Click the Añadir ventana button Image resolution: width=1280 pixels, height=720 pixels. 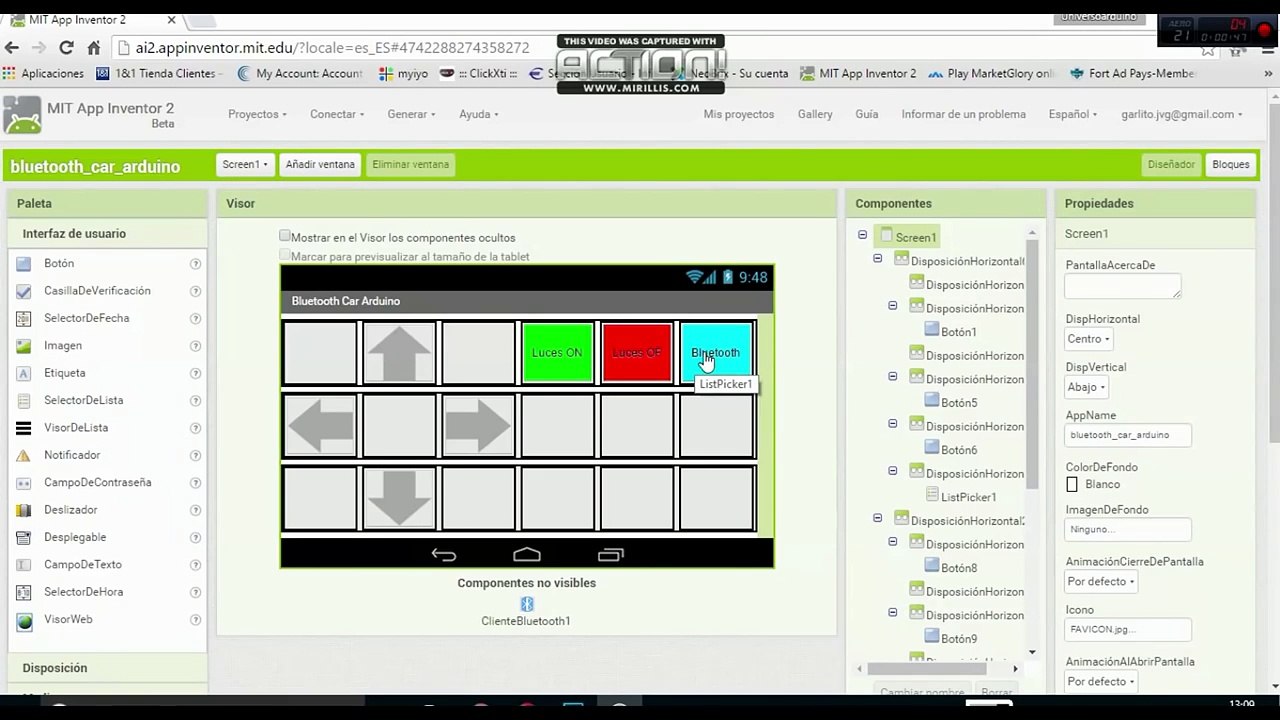point(320,164)
